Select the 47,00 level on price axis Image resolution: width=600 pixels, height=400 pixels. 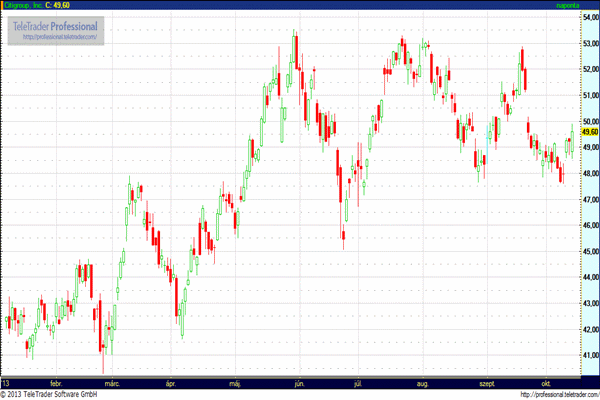(x=588, y=199)
